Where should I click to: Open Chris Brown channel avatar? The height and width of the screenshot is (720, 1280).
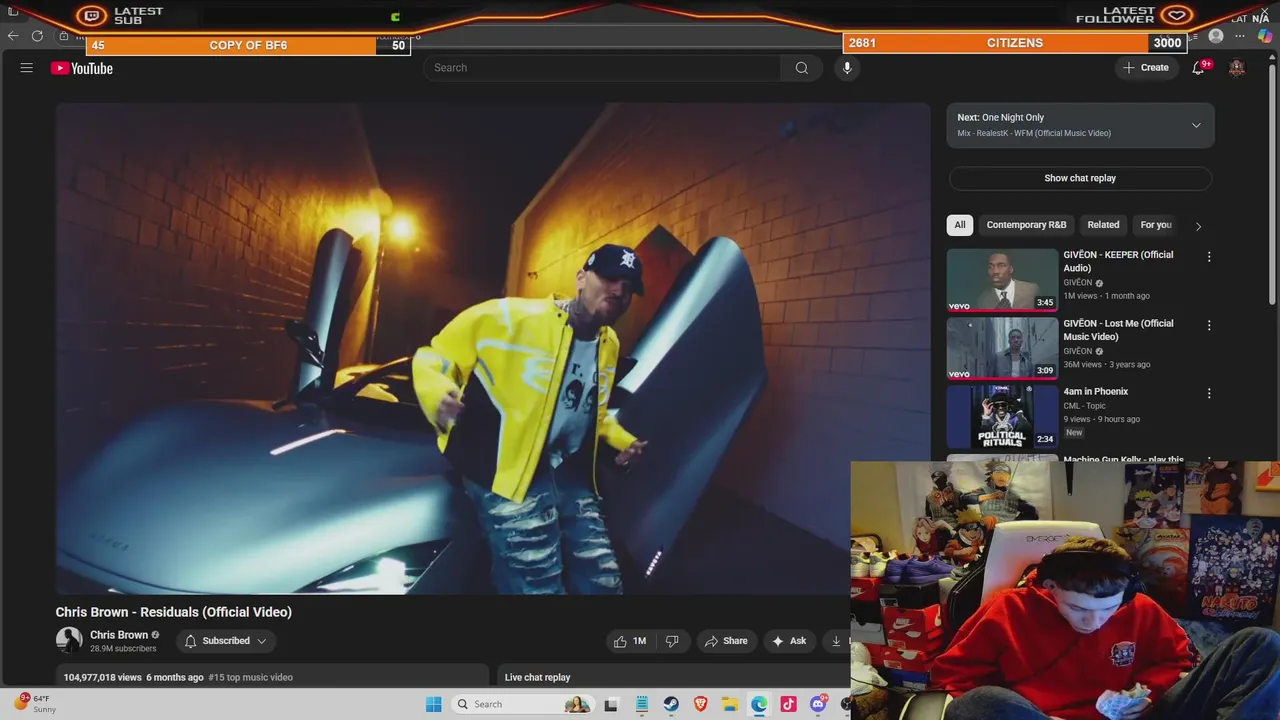[x=69, y=640]
